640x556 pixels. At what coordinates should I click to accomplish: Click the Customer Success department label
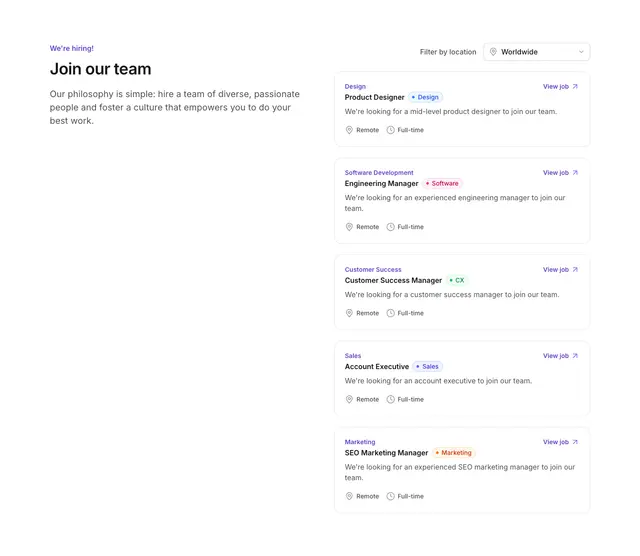coord(373,269)
